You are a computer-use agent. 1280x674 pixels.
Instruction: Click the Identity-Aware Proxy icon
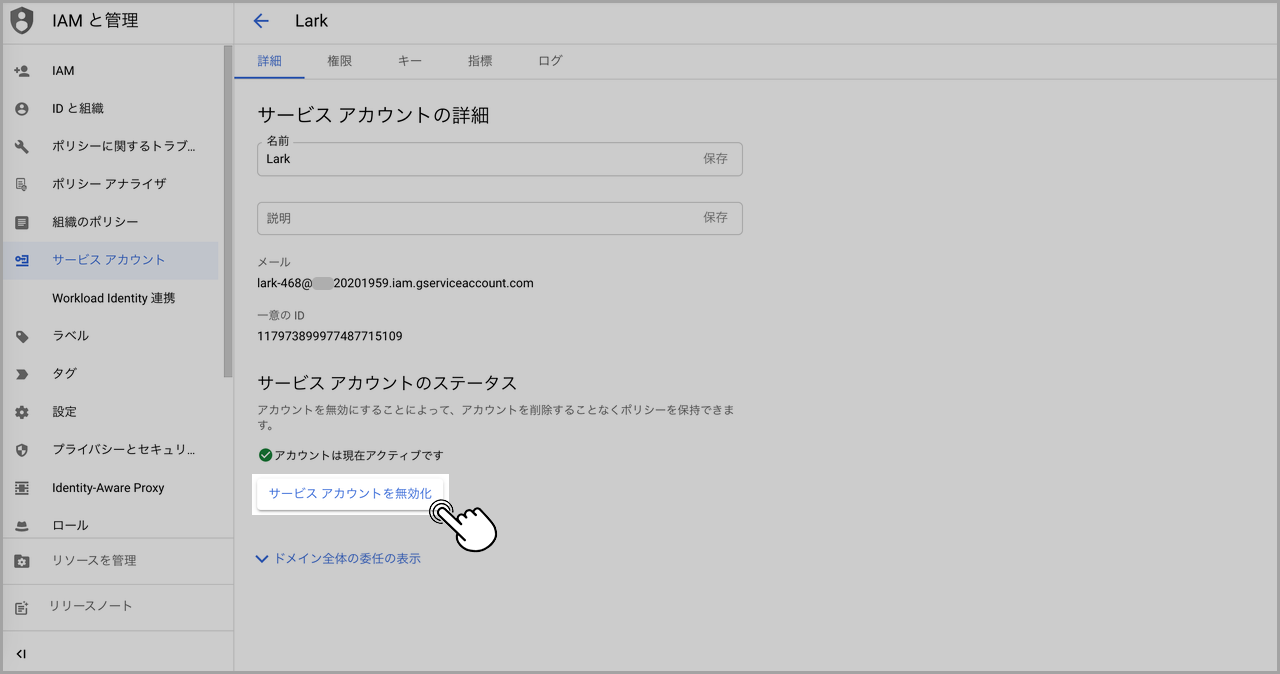(21, 488)
